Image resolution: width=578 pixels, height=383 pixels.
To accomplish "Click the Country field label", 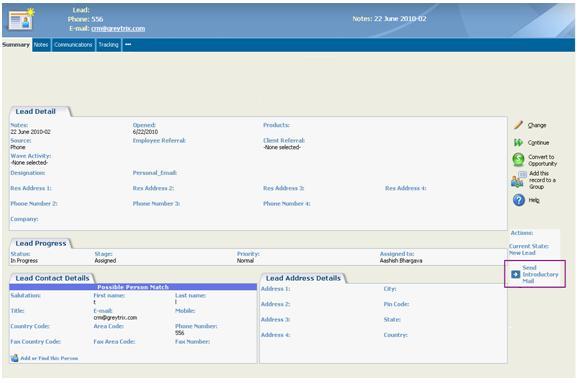I will point(396,335).
